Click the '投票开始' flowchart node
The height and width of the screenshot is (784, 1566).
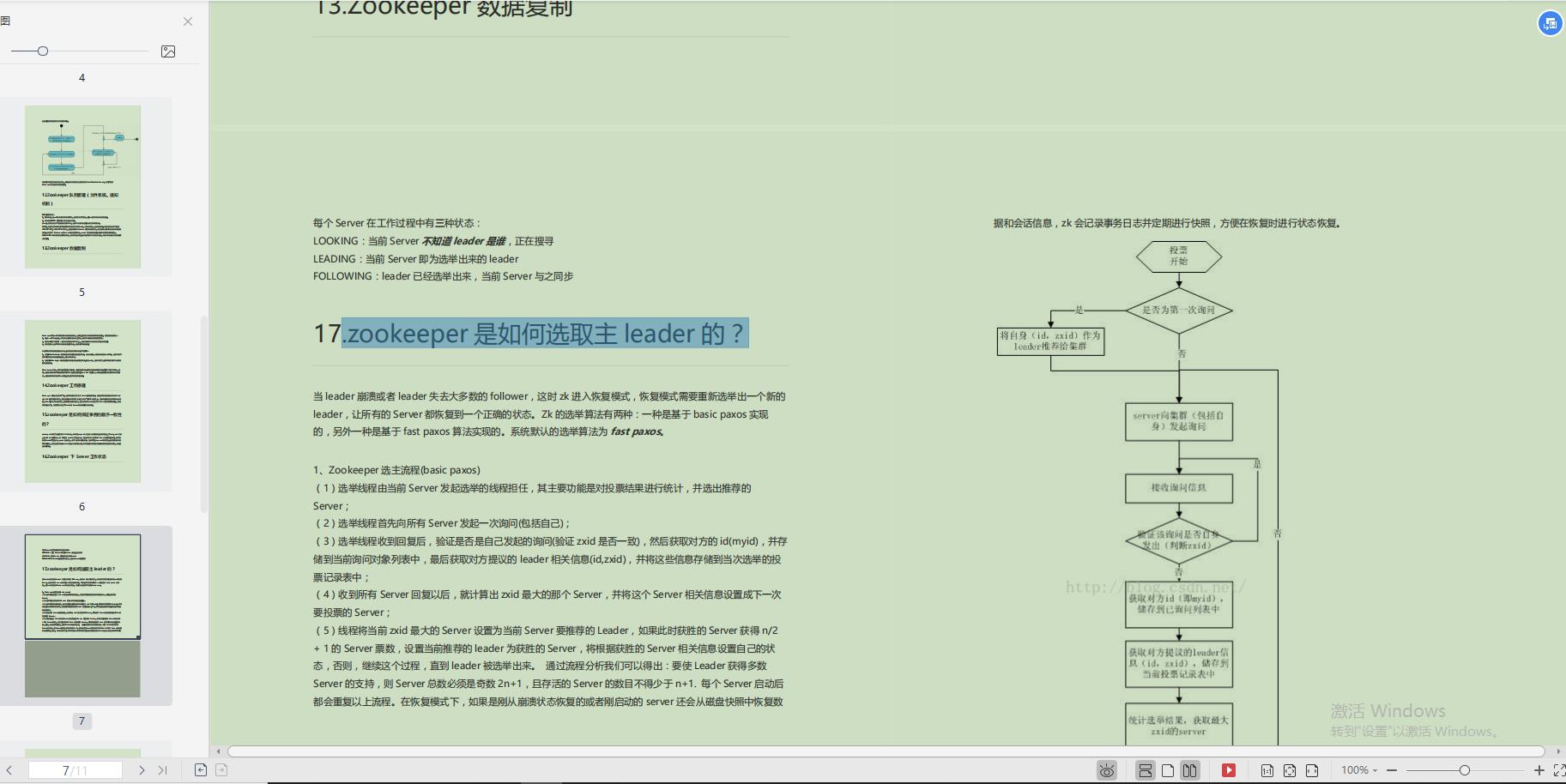tap(1179, 256)
